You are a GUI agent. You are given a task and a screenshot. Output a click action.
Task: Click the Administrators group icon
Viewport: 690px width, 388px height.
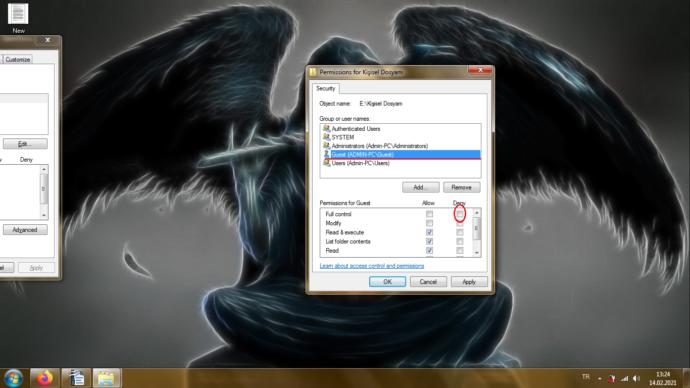pyautogui.click(x=326, y=146)
